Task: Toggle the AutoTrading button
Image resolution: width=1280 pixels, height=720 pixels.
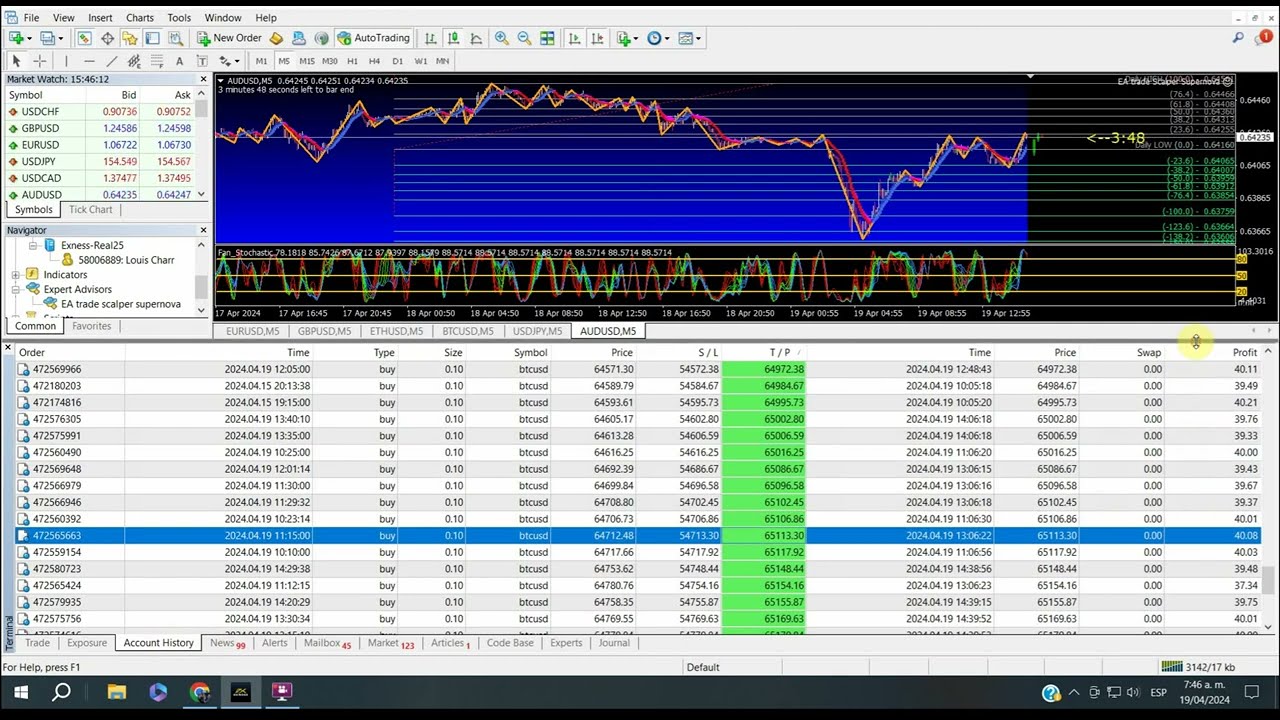Action: pos(374,38)
